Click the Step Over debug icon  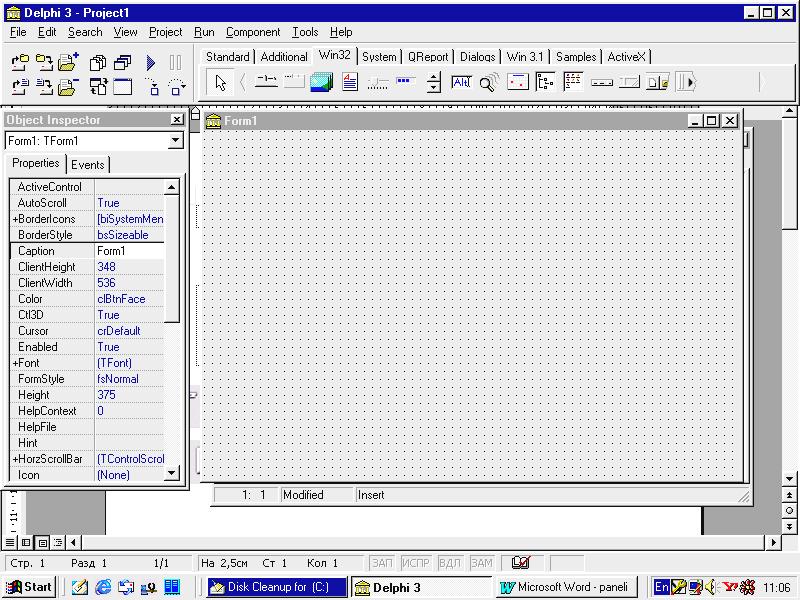tap(177, 87)
